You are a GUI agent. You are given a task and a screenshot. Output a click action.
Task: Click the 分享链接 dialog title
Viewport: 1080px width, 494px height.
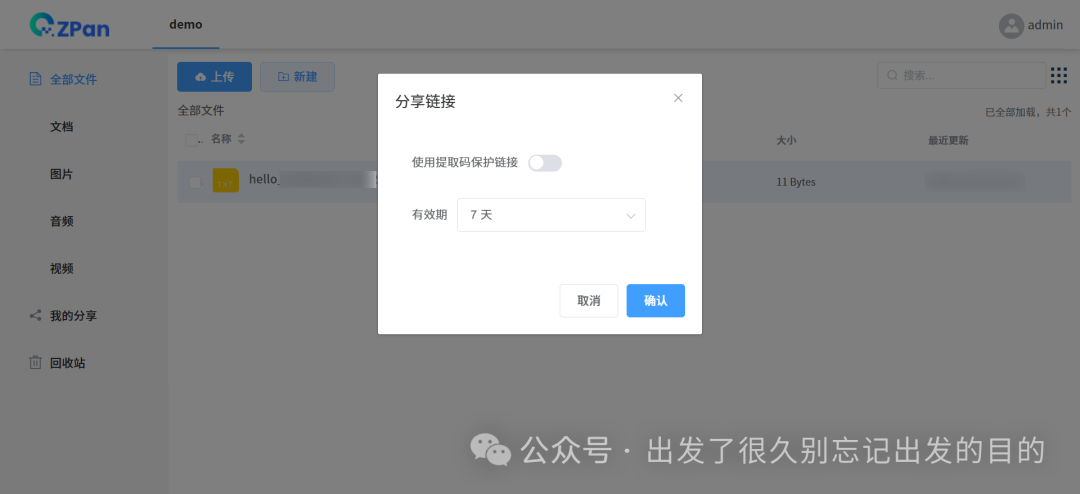point(425,102)
